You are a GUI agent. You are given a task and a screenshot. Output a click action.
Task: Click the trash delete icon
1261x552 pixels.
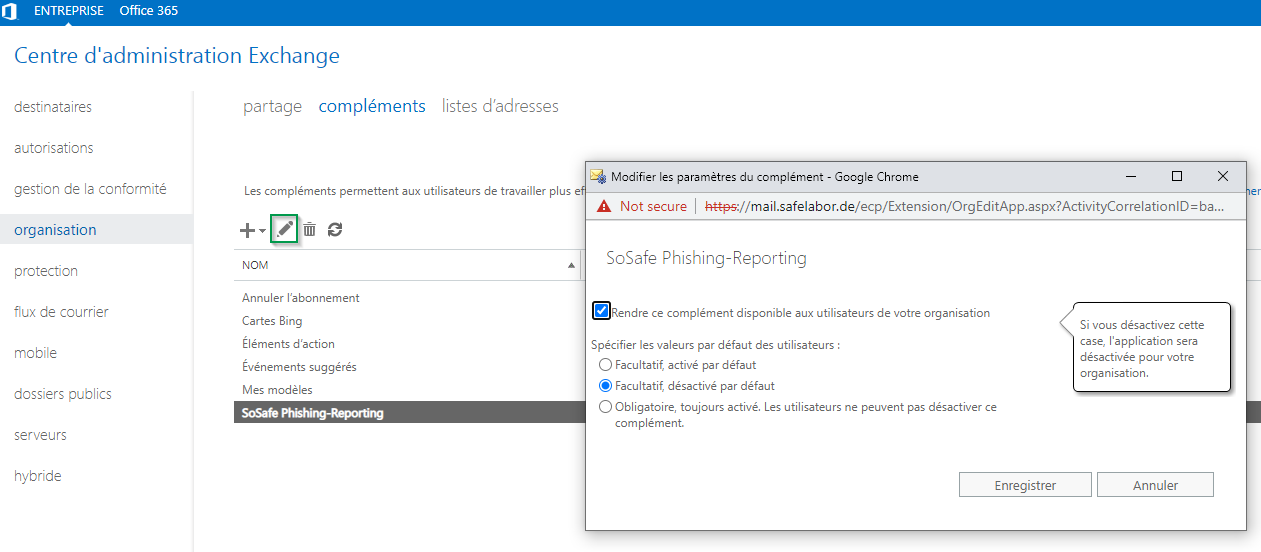[x=310, y=230]
